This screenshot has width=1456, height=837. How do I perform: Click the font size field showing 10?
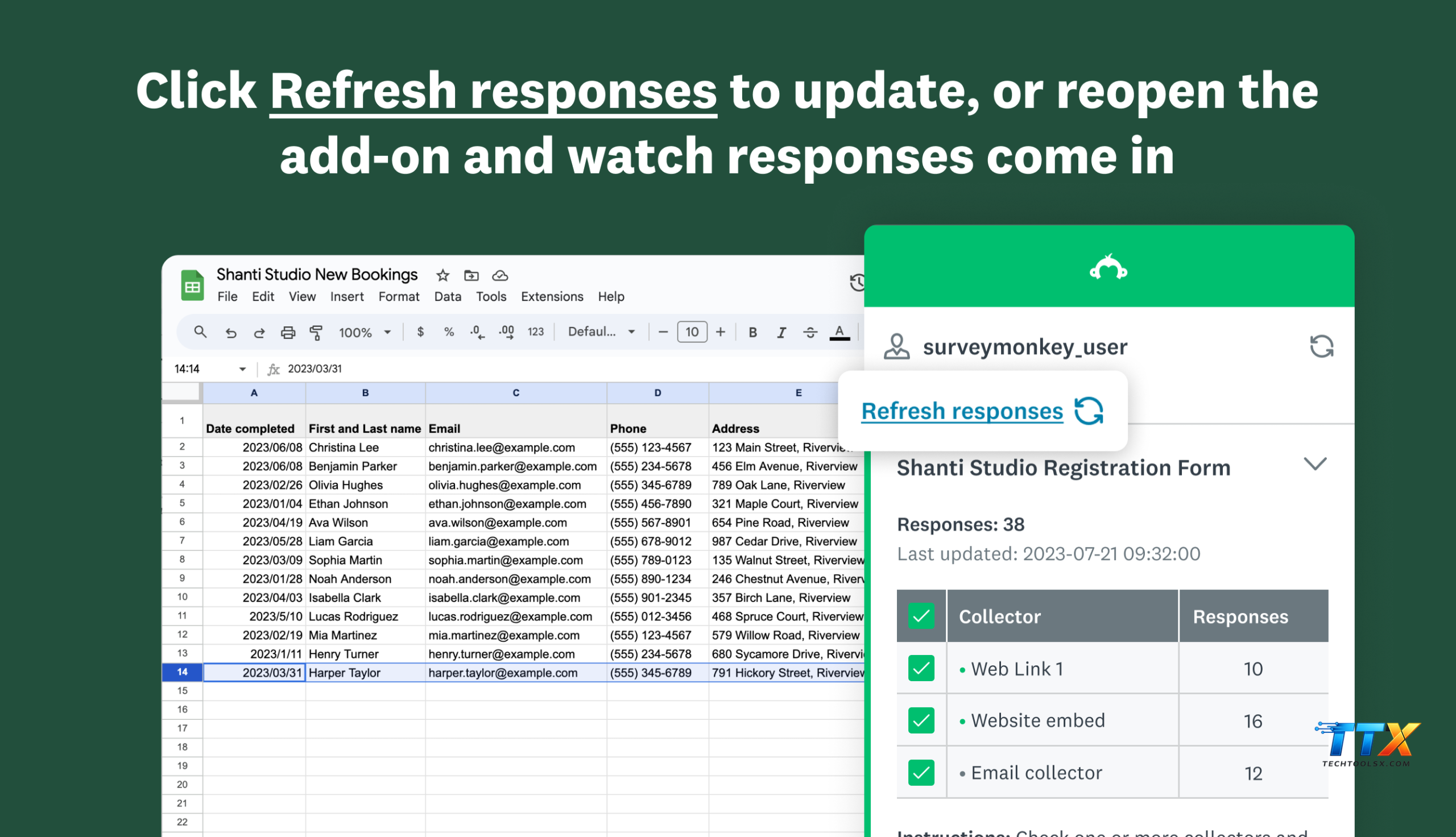tap(692, 332)
